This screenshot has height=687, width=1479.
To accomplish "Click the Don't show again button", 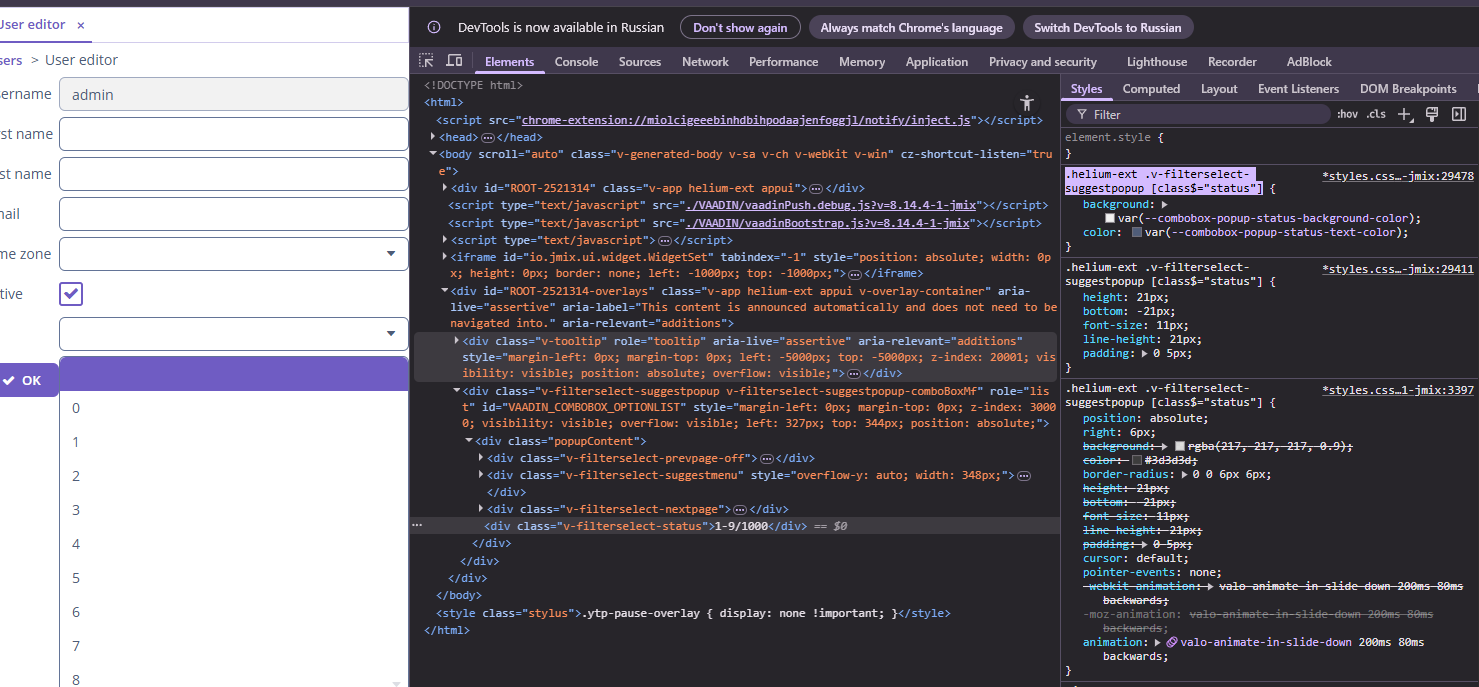I will click(x=740, y=28).
